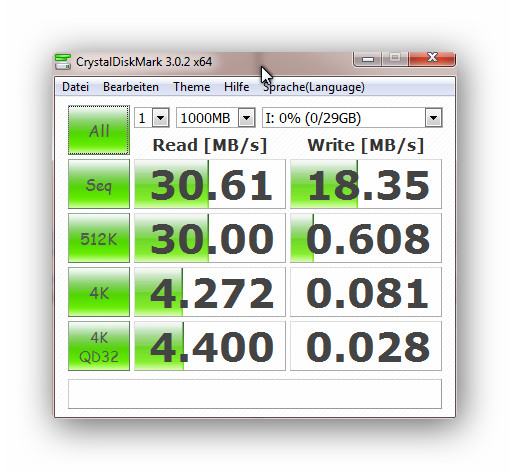Click the 512K write result 0.608
Screen dimensions: 510x472
[366, 238]
